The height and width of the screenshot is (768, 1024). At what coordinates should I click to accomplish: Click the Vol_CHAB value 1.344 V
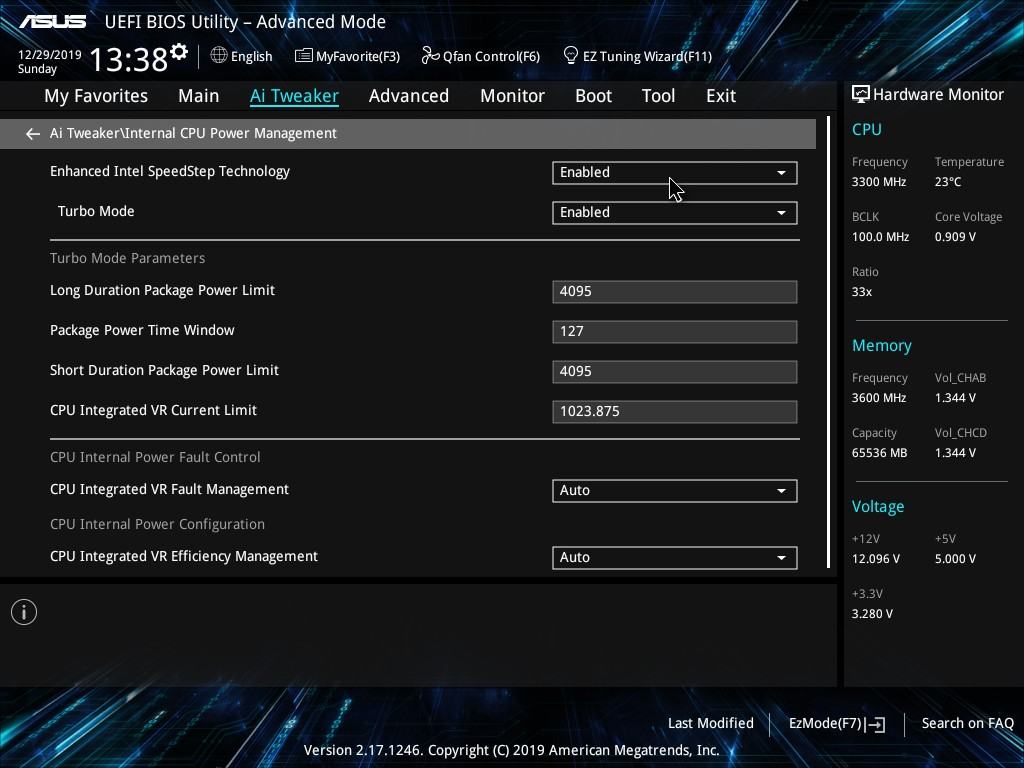tap(955, 398)
